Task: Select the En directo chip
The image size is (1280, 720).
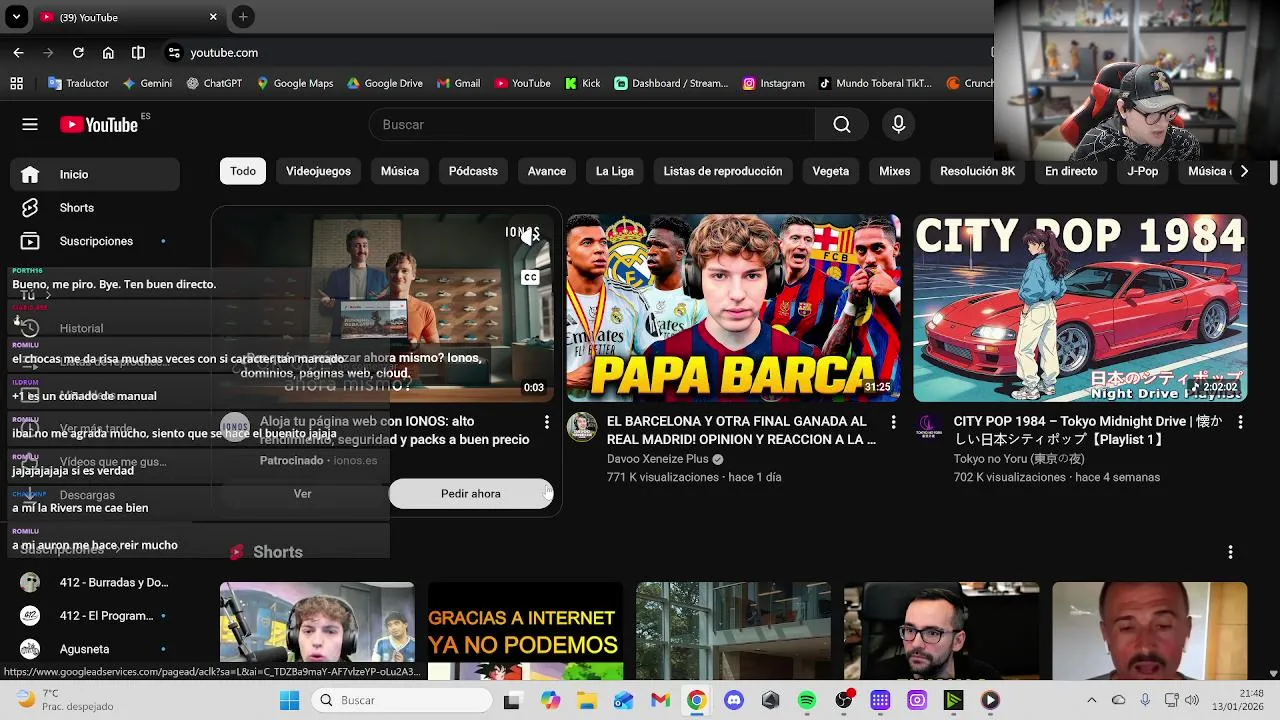Action: tap(1071, 171)
